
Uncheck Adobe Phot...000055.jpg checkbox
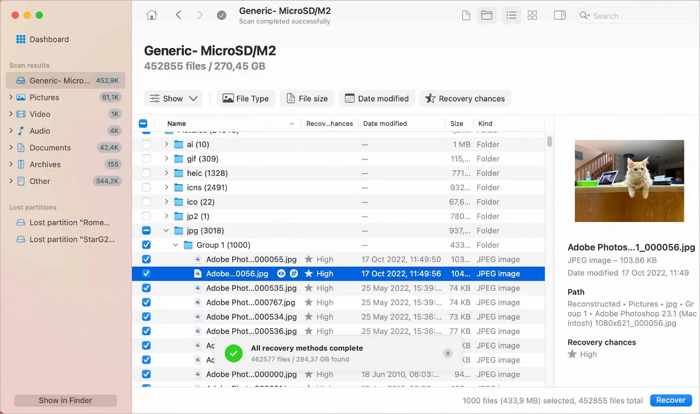tap(146, 259)
